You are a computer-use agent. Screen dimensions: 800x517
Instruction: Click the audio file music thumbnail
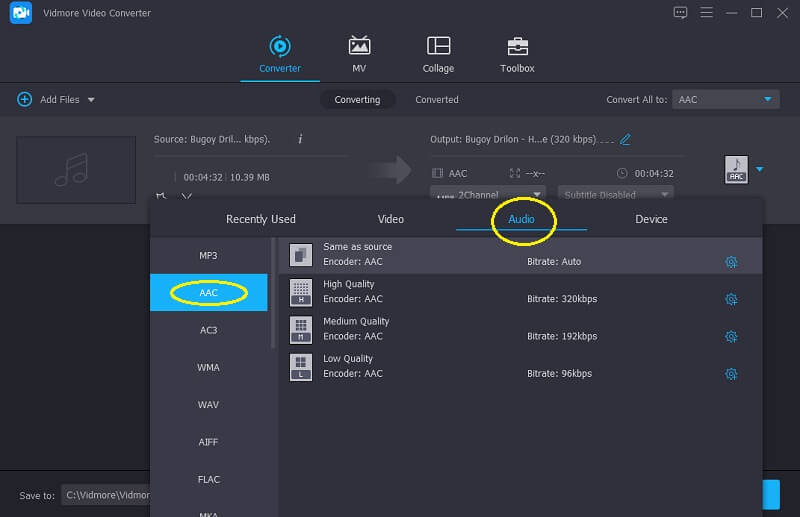pyautogui.click(x=76, y=170)
